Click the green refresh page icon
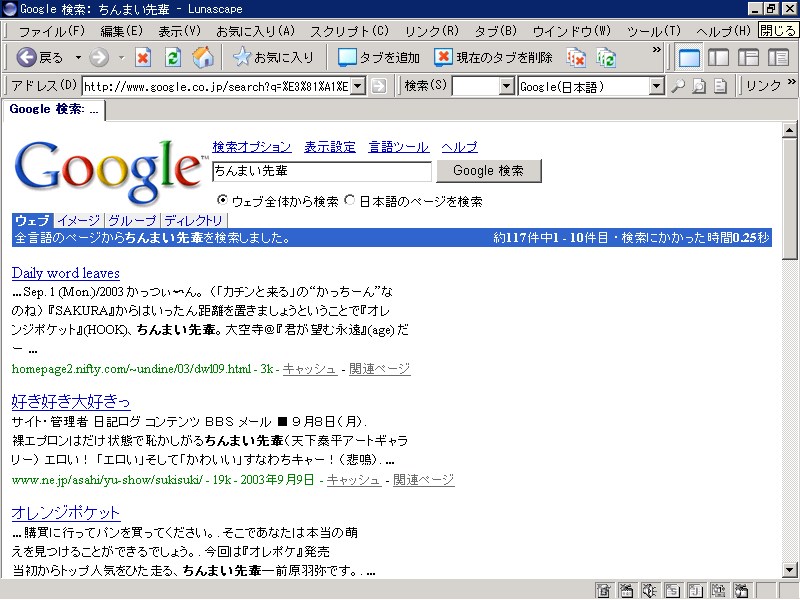The image size is (800, 600). [x=173, y=57]
